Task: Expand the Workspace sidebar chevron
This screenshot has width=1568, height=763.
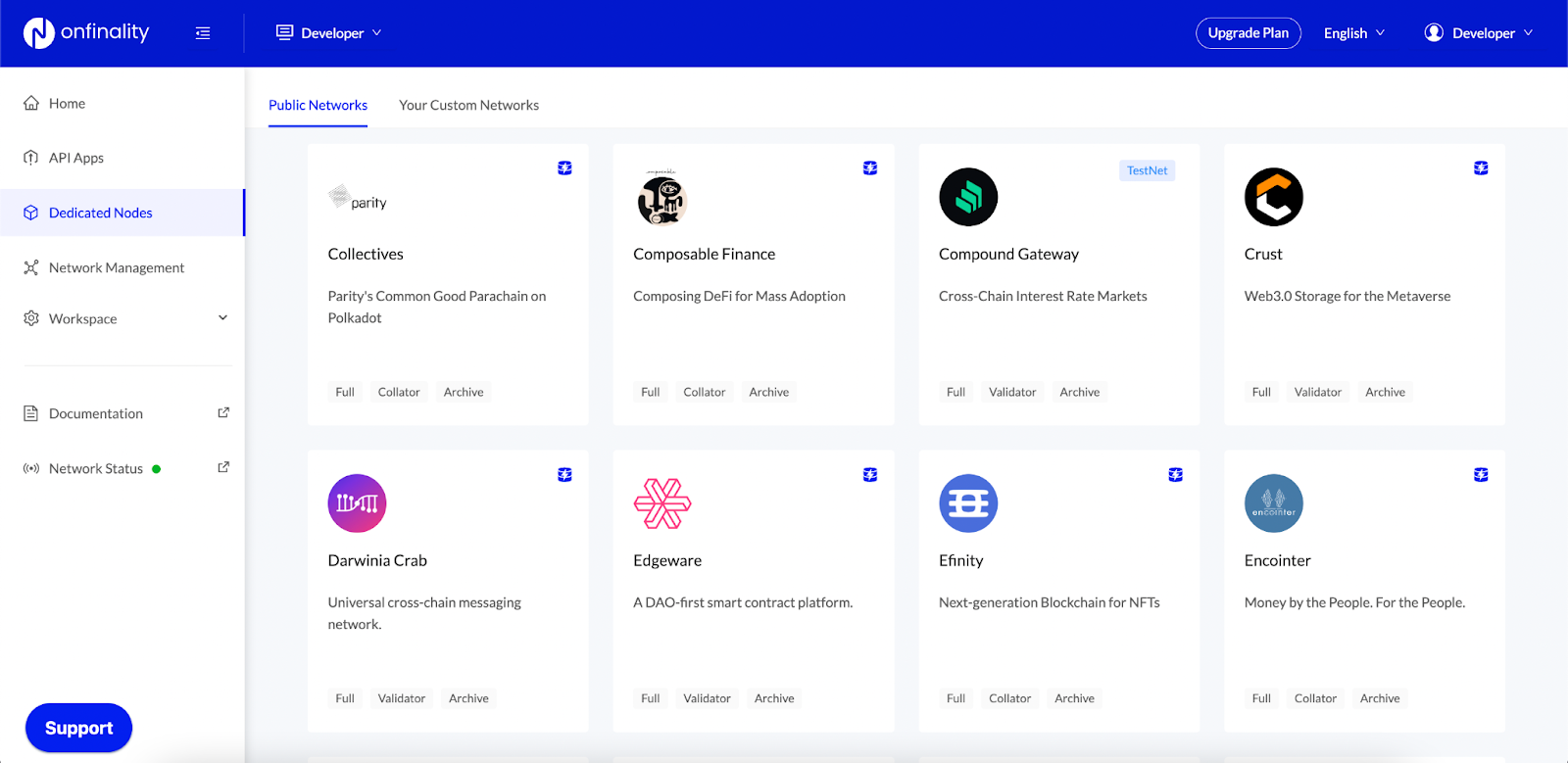Action: (222, 317)
